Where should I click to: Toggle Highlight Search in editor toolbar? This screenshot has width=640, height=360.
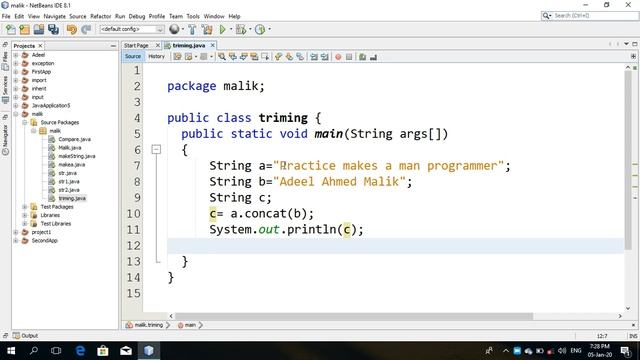254,57
